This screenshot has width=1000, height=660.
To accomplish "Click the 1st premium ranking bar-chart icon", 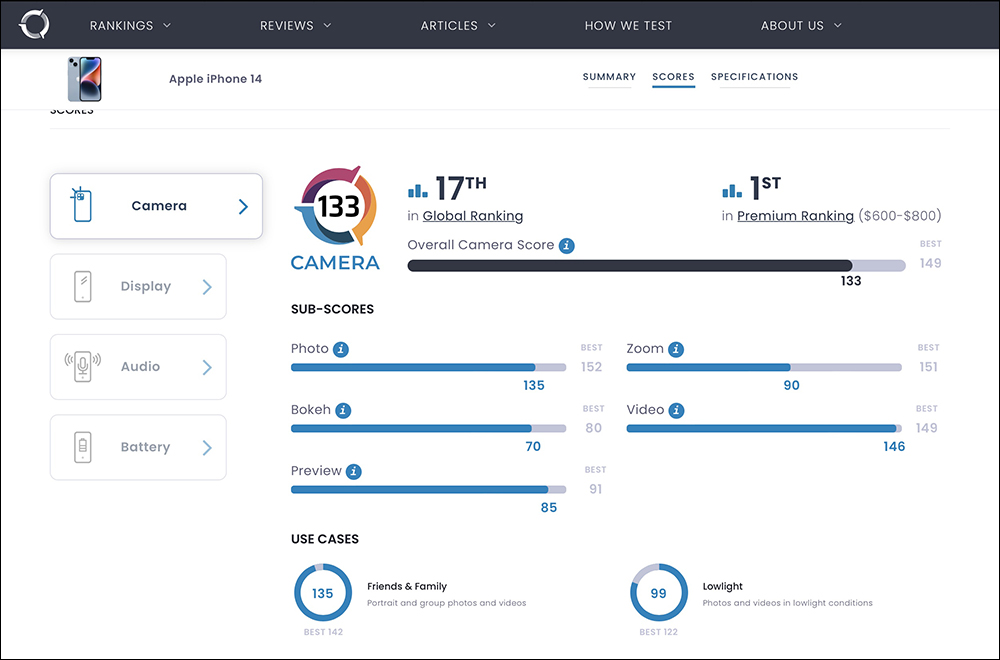I will [732, 190].
